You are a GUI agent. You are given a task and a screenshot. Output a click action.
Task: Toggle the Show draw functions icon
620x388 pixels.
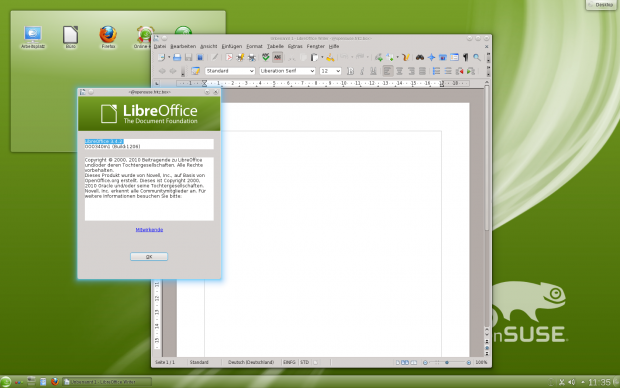click(405, 58)
